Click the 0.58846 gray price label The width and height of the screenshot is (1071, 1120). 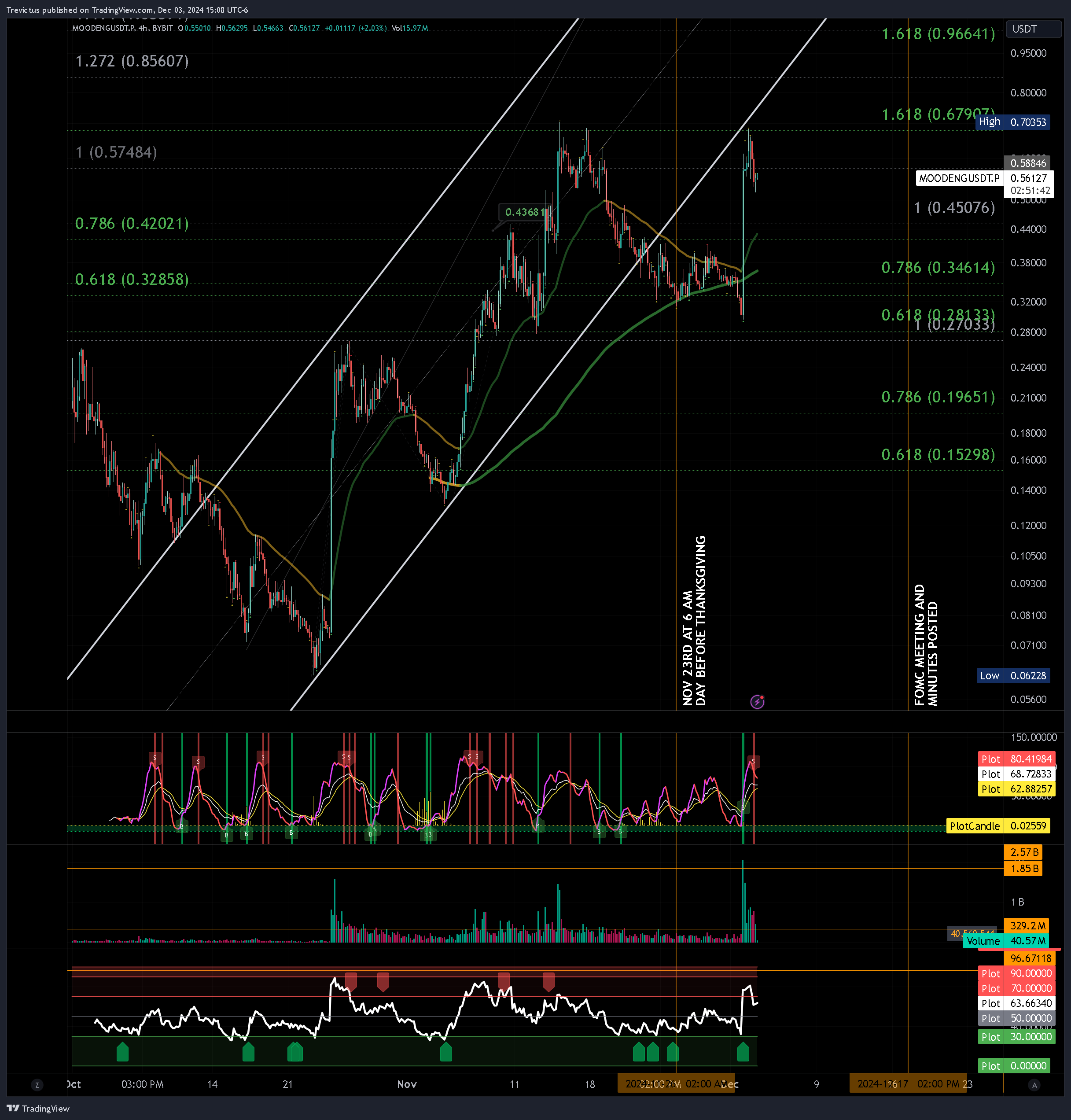tap(1028, 163)
